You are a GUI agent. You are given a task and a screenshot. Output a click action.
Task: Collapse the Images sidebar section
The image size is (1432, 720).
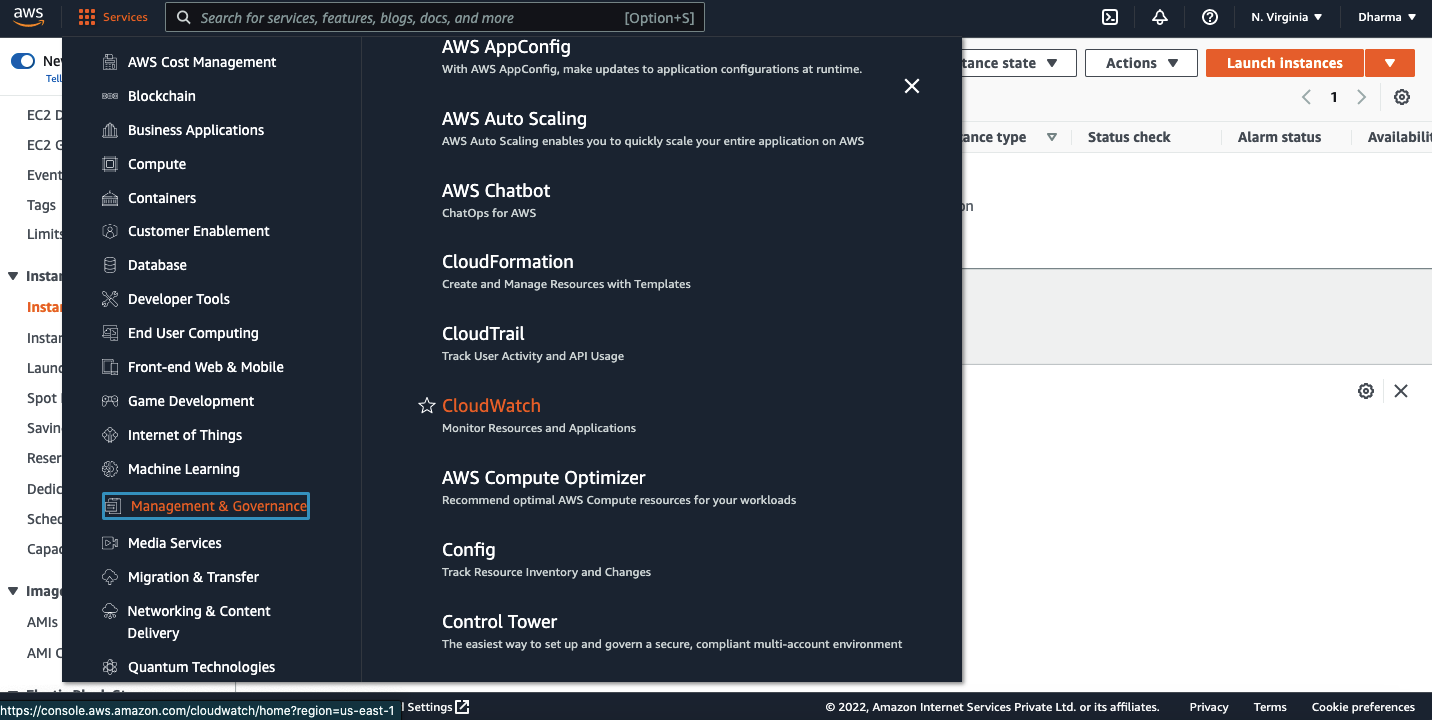pos(13,591)
